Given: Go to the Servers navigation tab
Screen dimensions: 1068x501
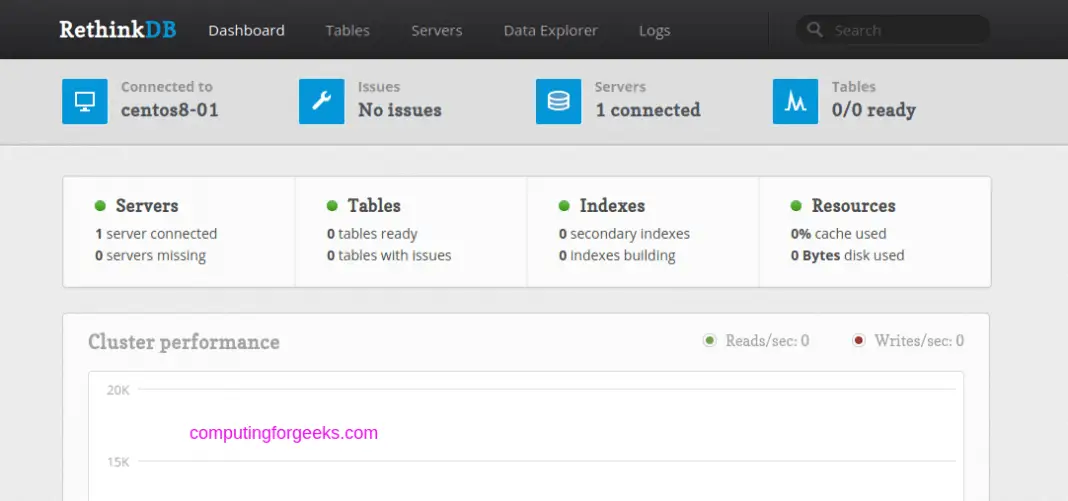Looking at the screenshot, I should click(436, 30).
